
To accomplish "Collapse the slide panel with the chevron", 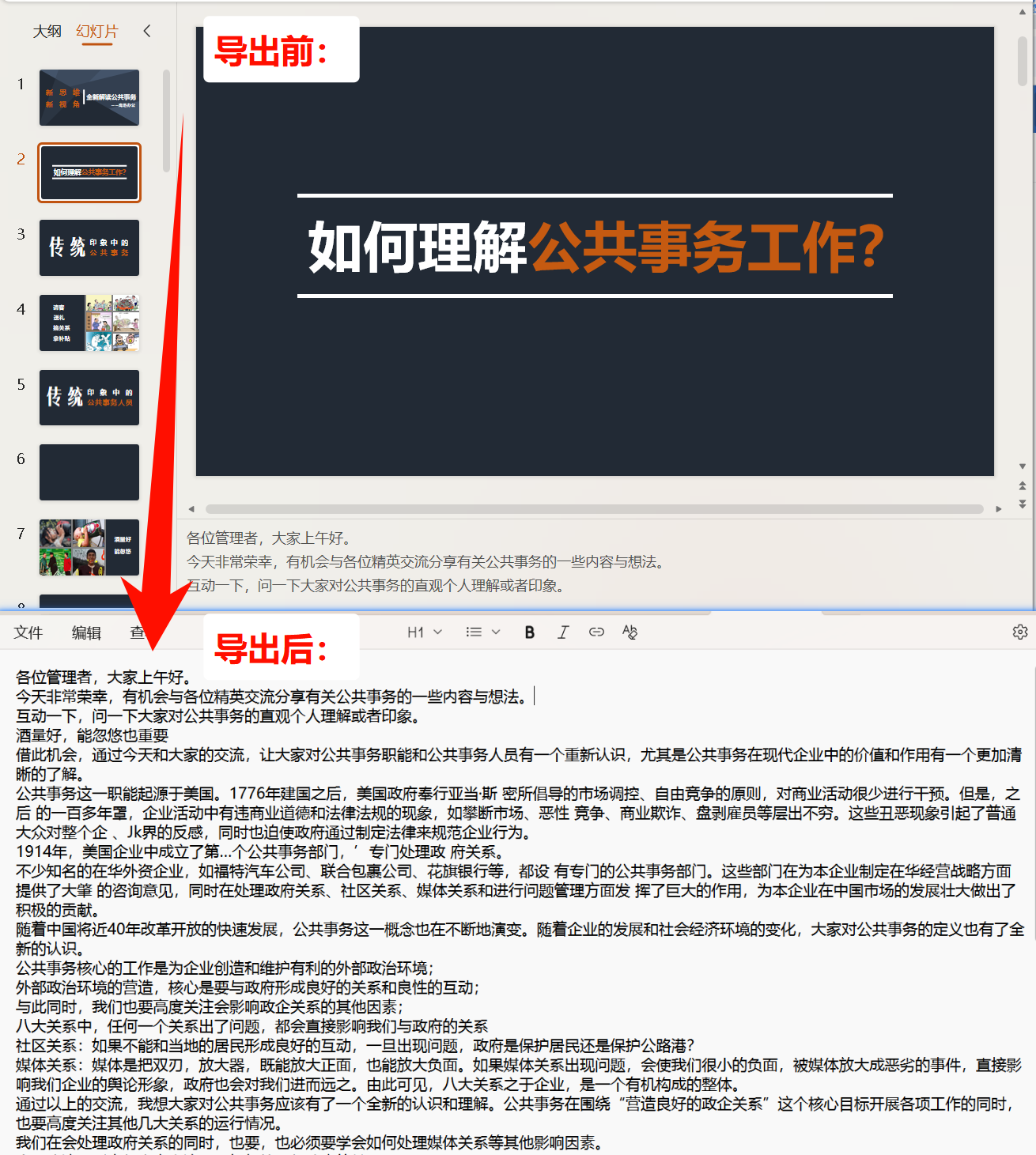I will 147,32.
